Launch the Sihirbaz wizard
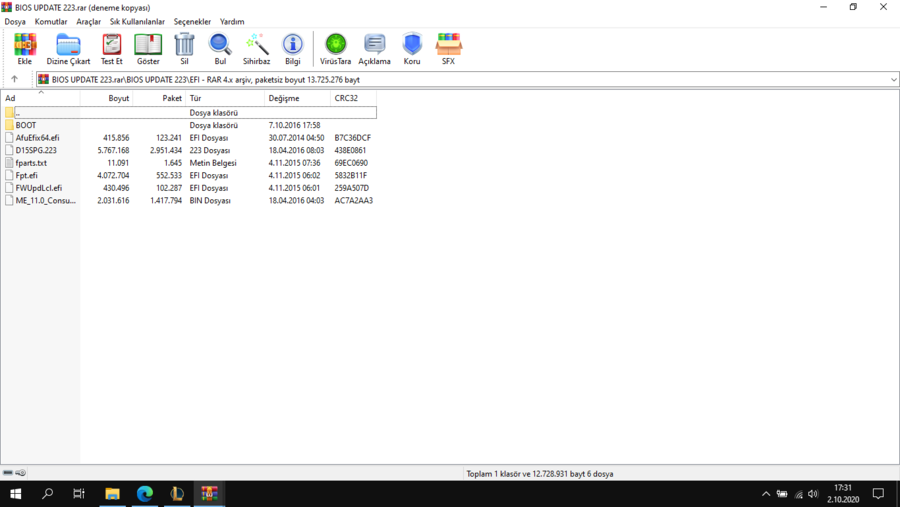 pyautogui.click(x=256, y=48)
